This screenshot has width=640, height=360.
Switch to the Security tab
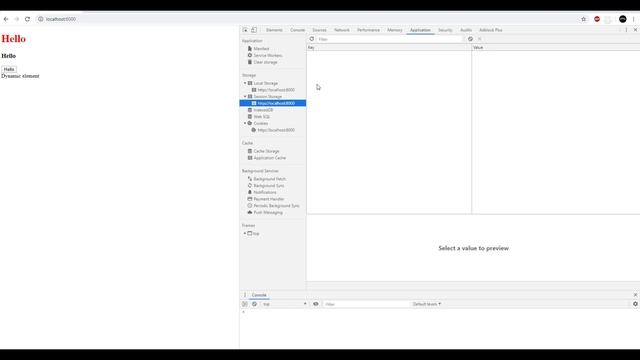445,30
